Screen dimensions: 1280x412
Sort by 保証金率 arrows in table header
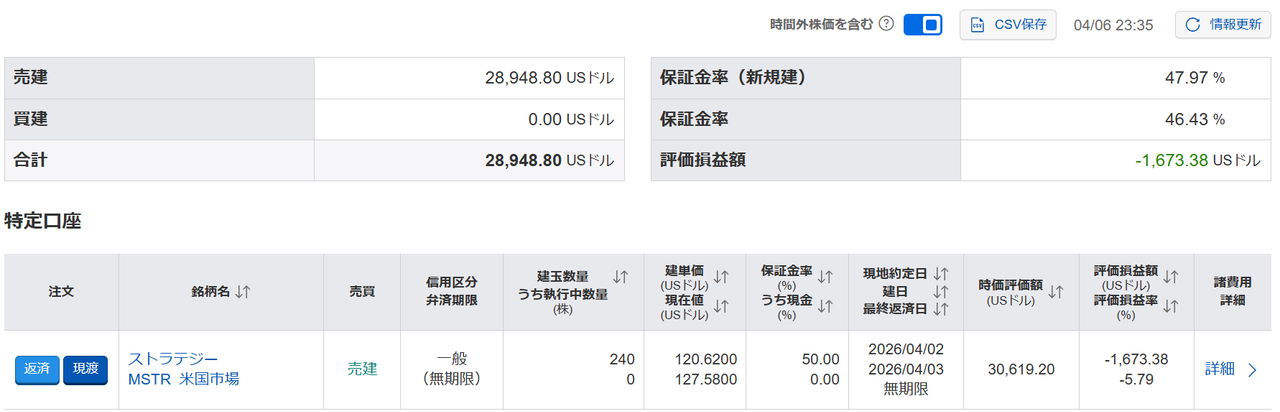(826, 276)
